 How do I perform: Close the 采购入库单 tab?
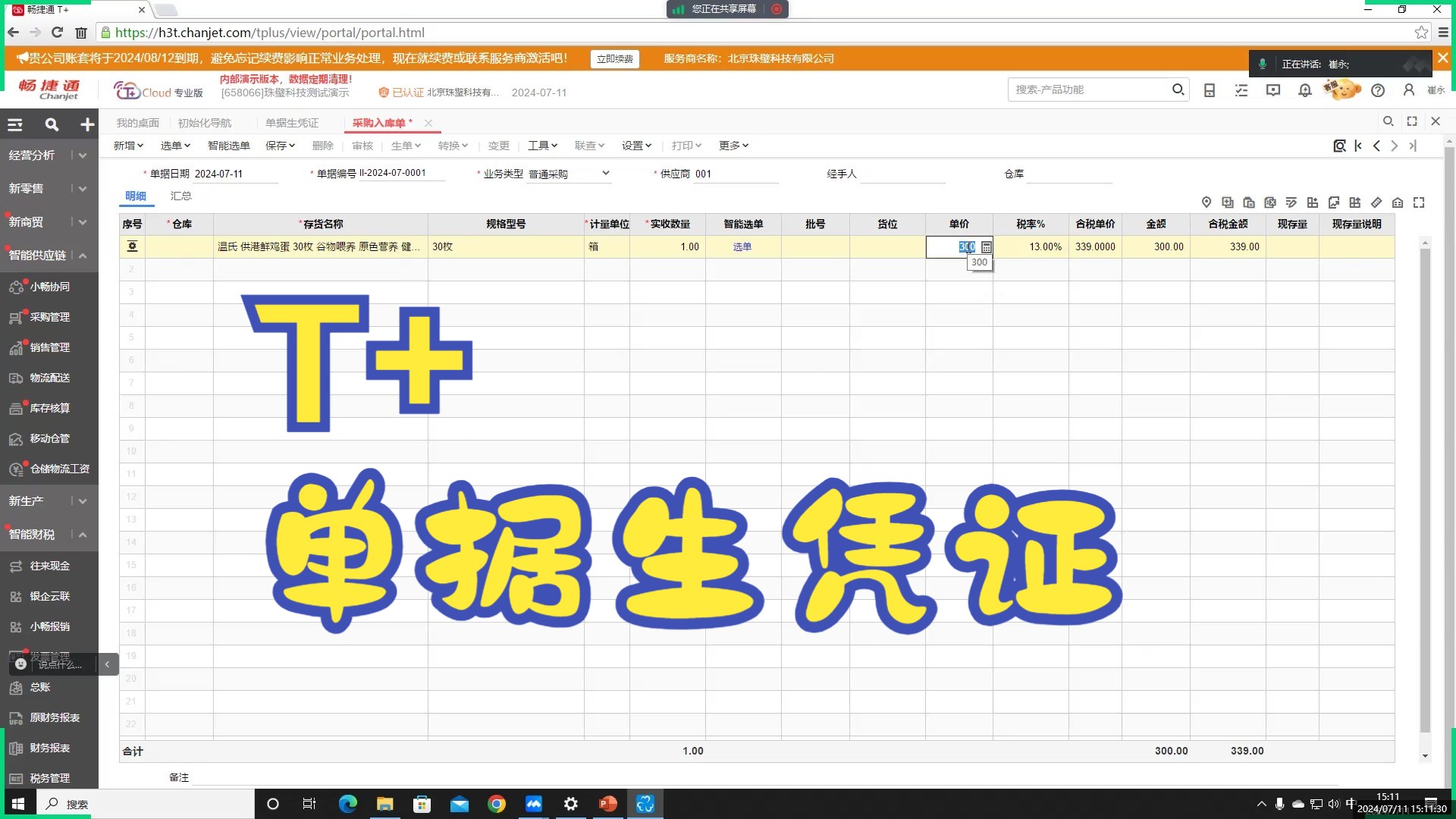428,123
